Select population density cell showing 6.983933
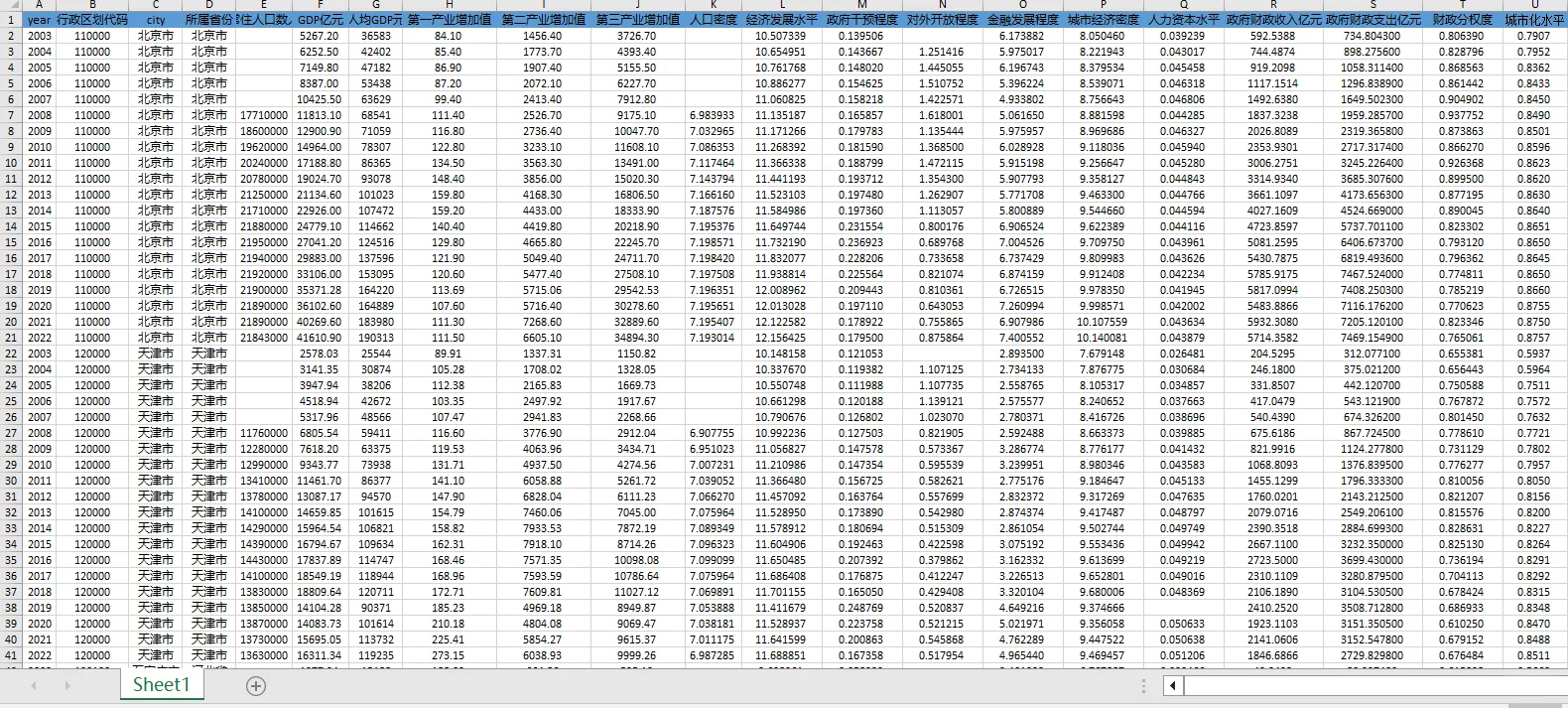This screenshot has height=708, width=1568. (x=713, y=115)
